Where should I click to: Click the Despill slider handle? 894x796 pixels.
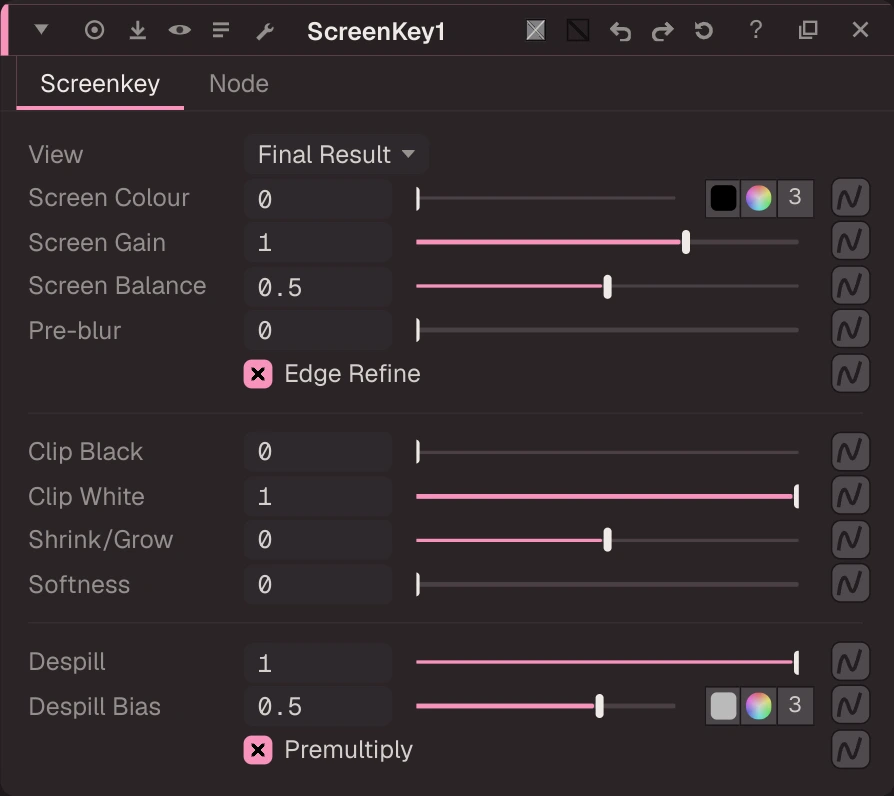(796, 662)
